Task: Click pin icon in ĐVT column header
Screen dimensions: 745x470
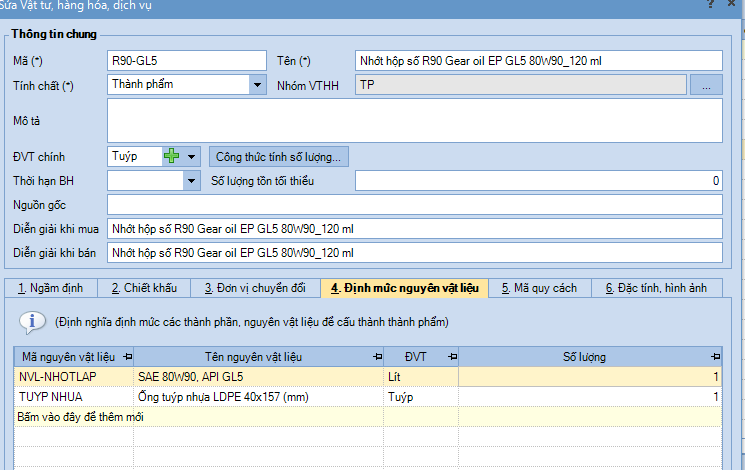Action: click(x=451, y=357)
